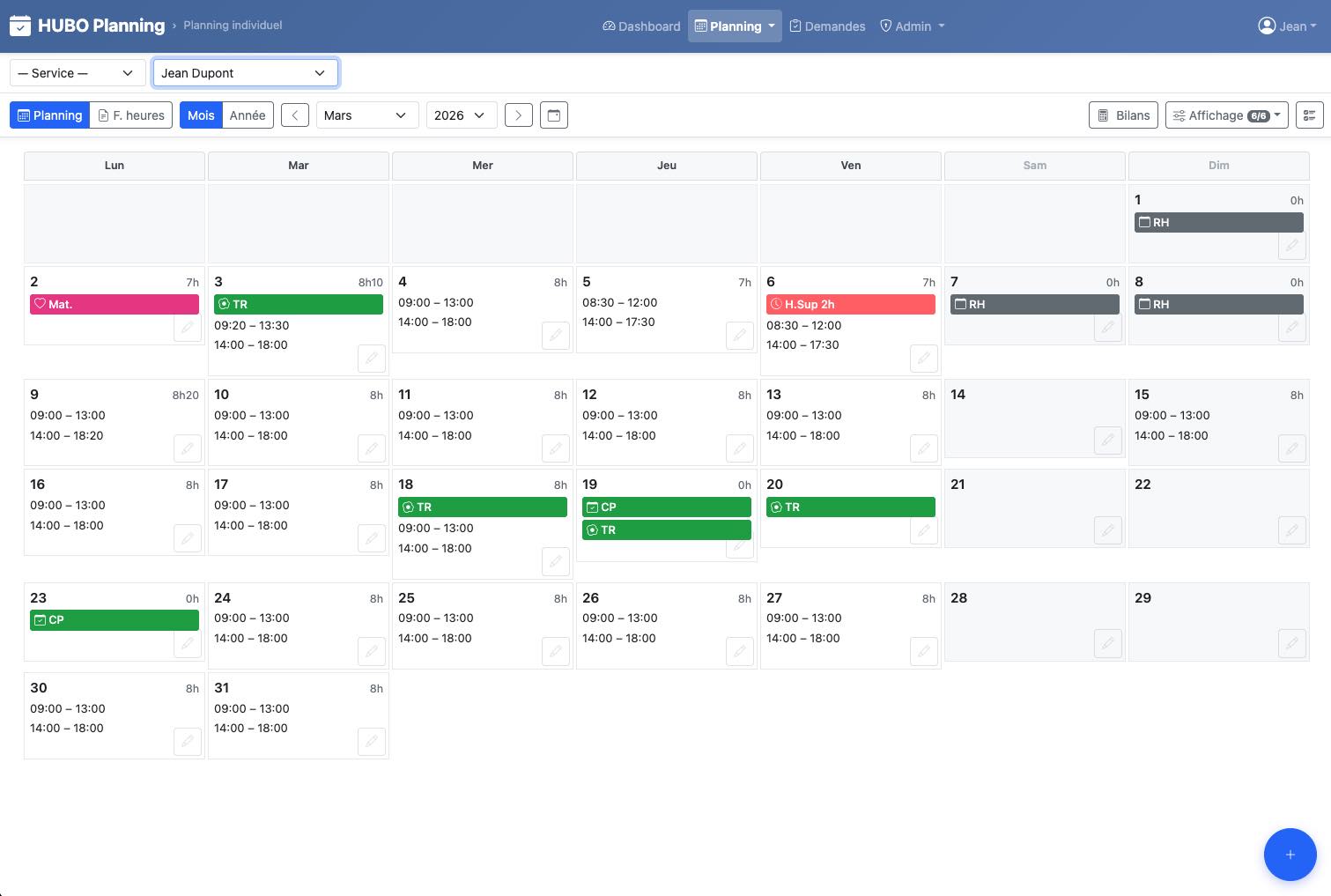Expand the Jean Dupont employee selector
1331x896 pixels.
tap(245, 73)
